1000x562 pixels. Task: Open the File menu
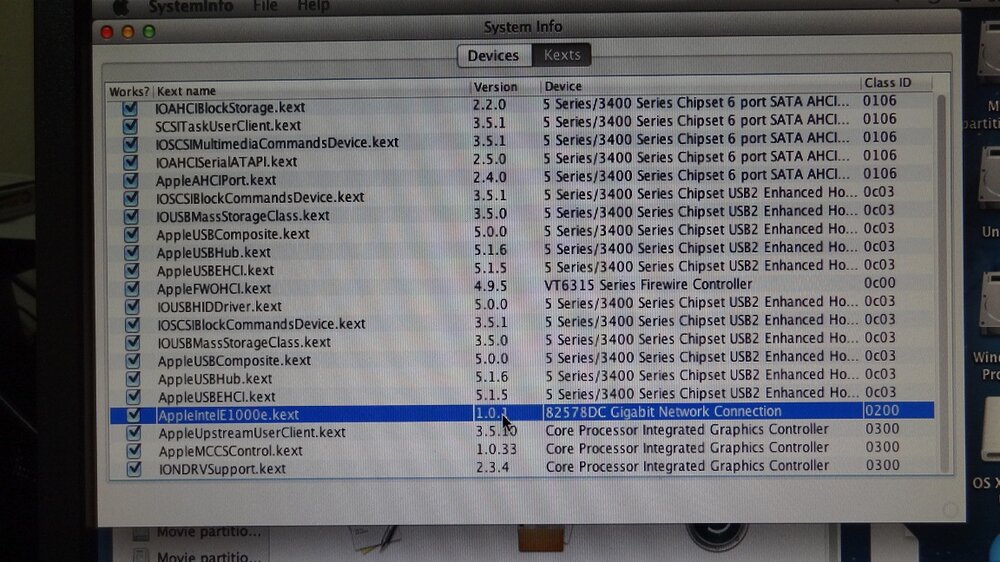pyautogui.click(x=265, y=6)
